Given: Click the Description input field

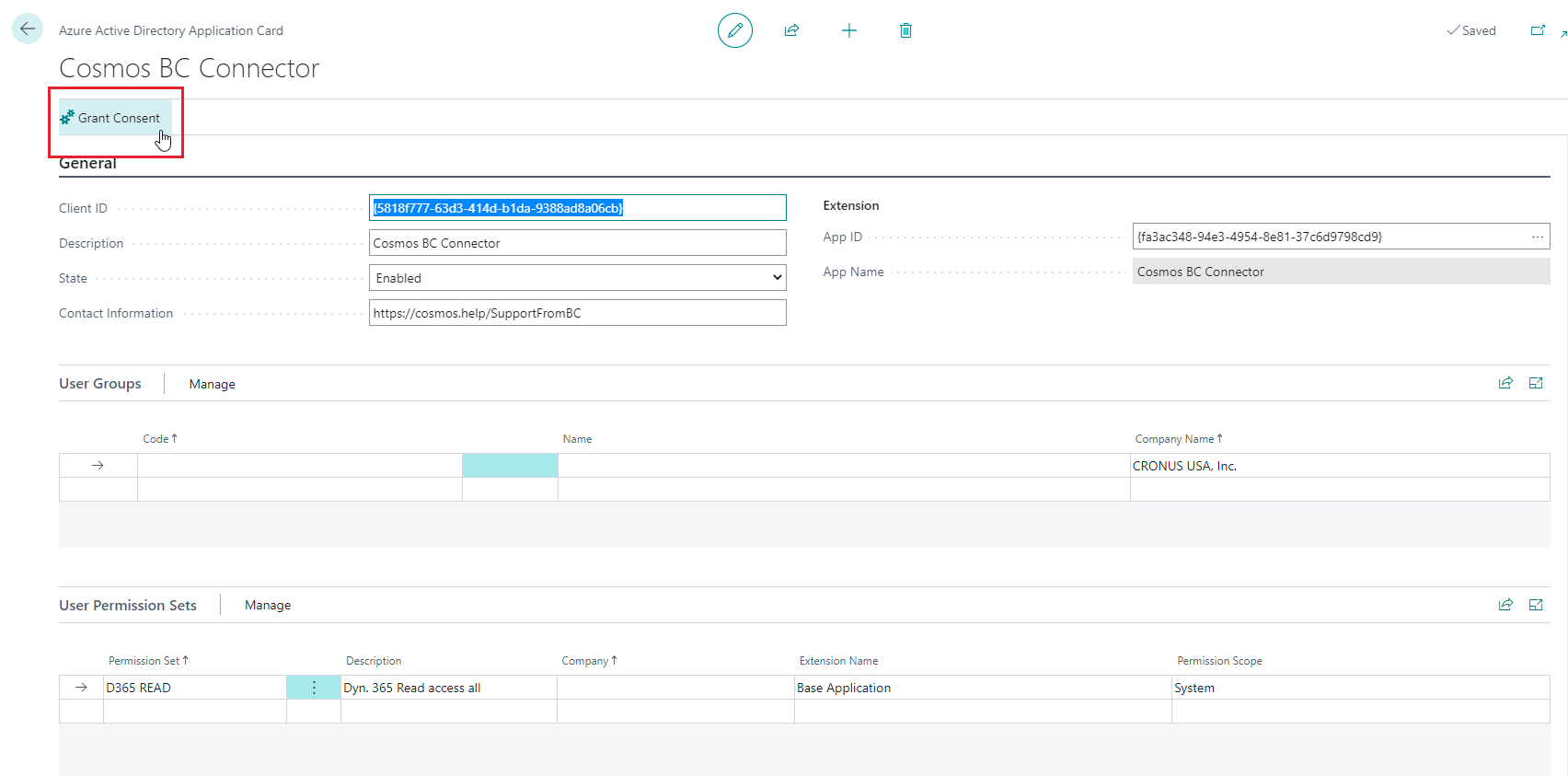Looking at the screenshot, I should coord(578,243).
